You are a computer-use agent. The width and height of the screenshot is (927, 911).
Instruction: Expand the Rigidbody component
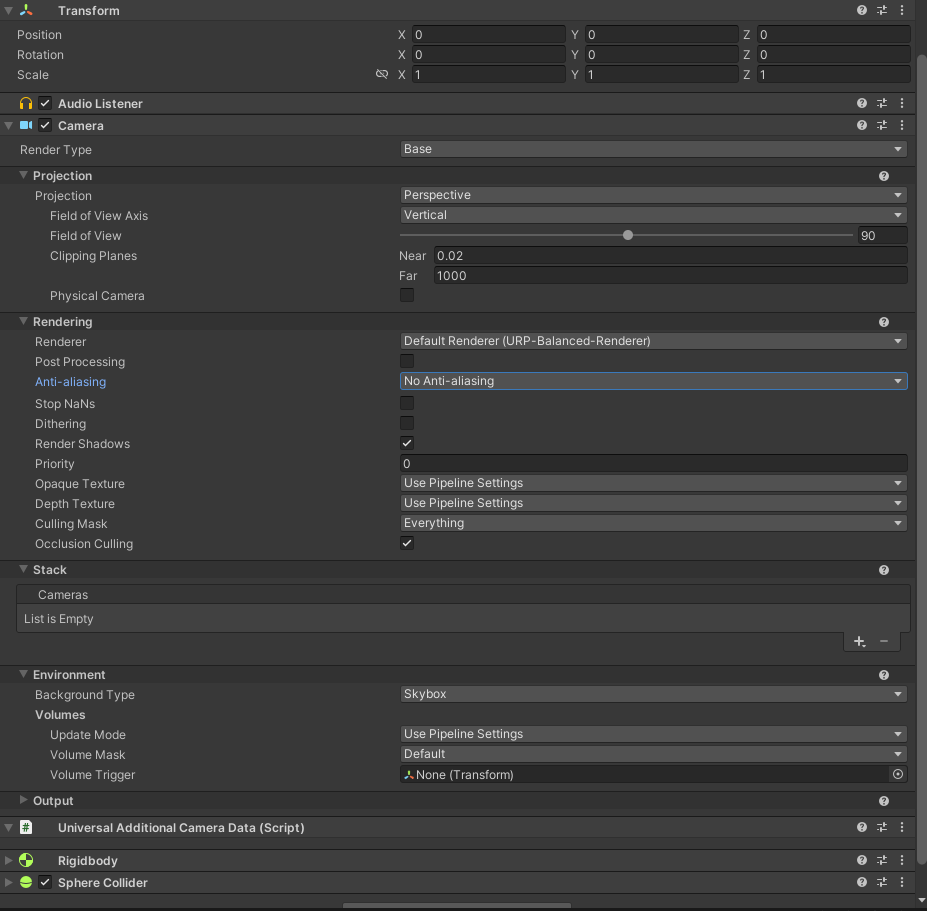(8, 860)
